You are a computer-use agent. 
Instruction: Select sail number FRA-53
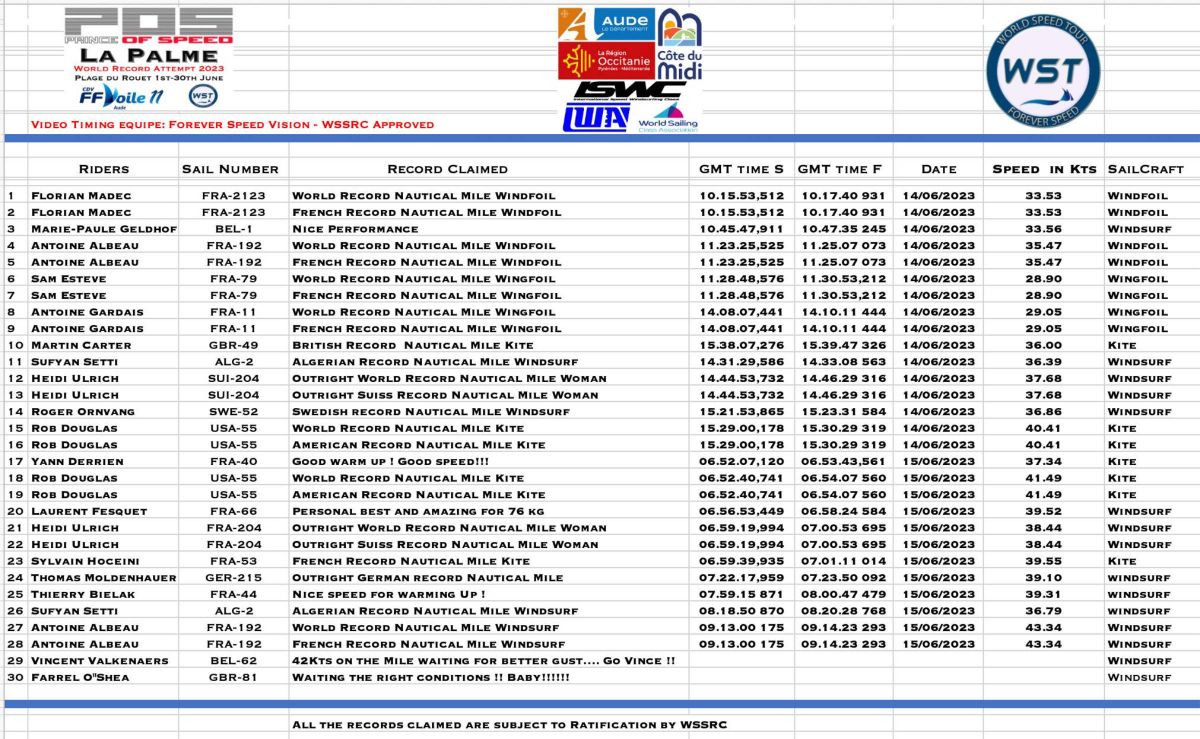[233, 562]
